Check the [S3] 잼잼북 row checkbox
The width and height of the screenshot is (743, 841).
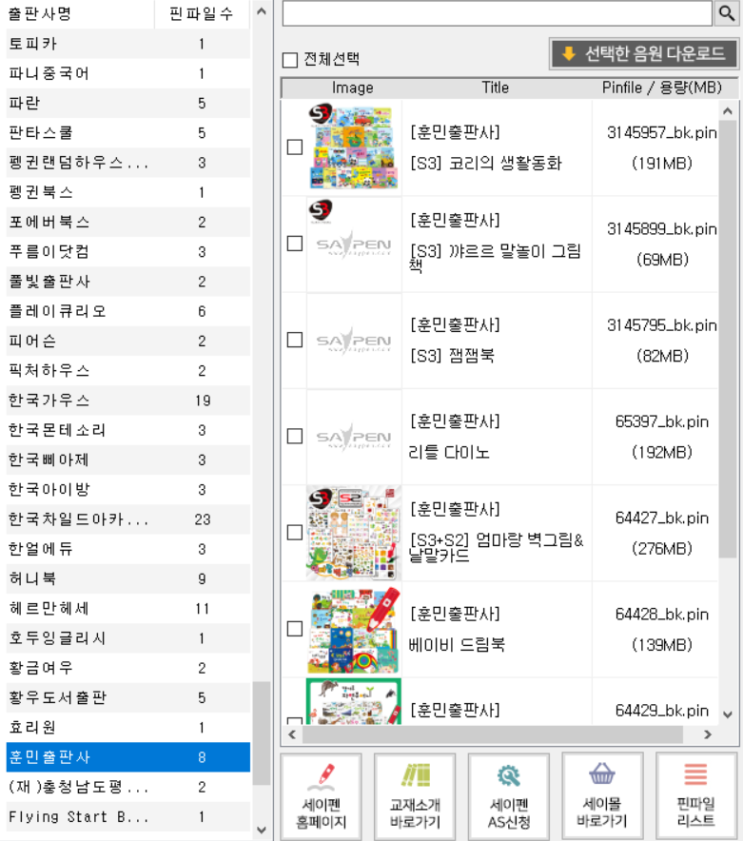(295, 340)
